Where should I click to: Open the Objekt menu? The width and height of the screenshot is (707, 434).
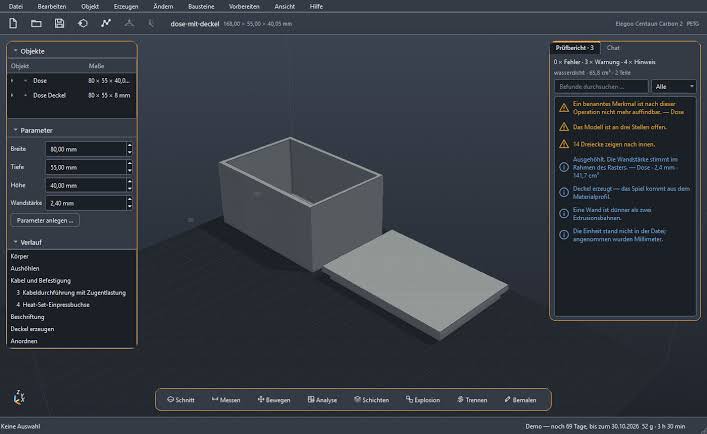tap(90, 6)
